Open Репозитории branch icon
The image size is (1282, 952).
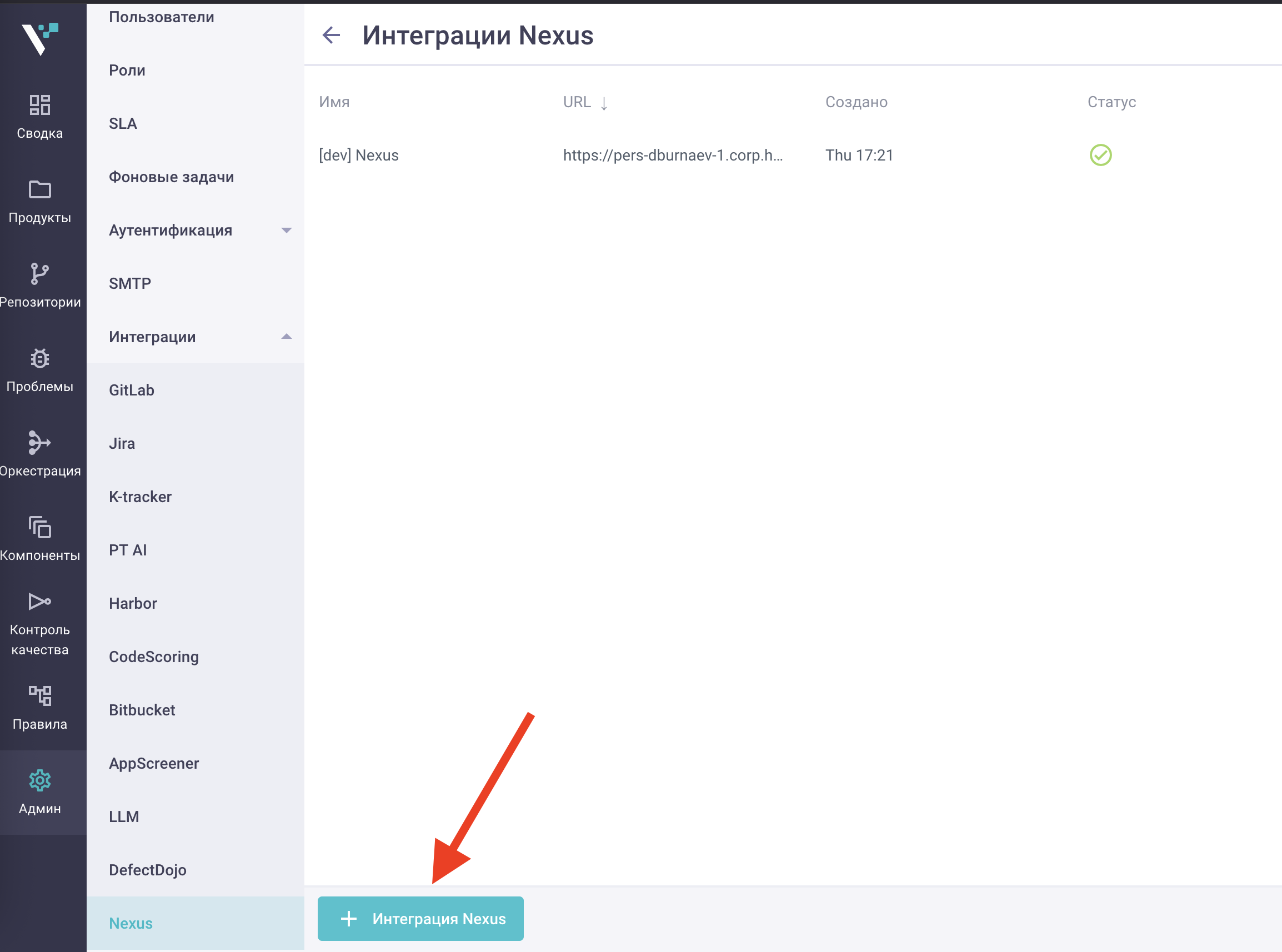point(40,274)
